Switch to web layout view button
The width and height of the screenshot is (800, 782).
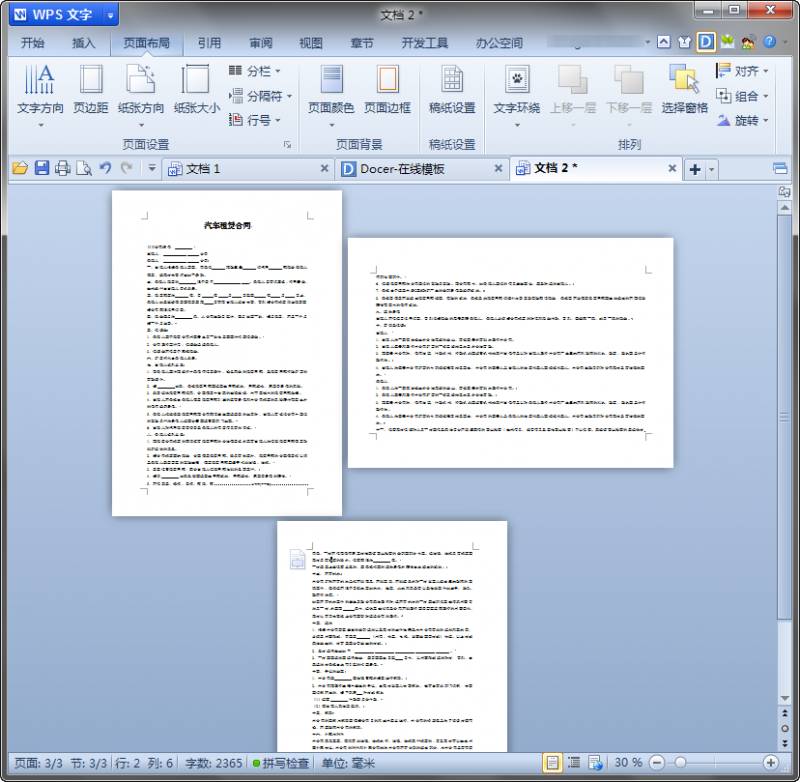pyautogui.click(x=595, y=763)
